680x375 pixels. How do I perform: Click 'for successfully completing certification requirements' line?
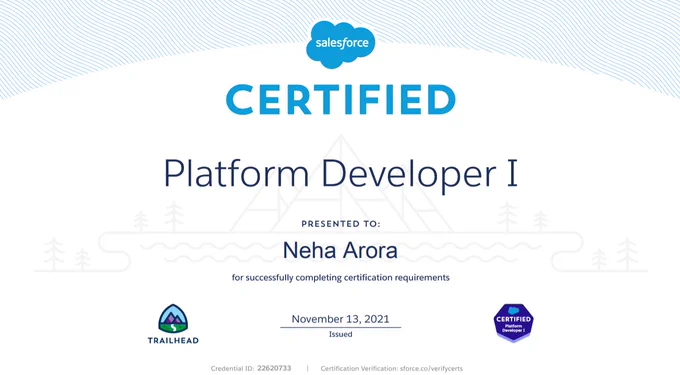tap(340, 277)
